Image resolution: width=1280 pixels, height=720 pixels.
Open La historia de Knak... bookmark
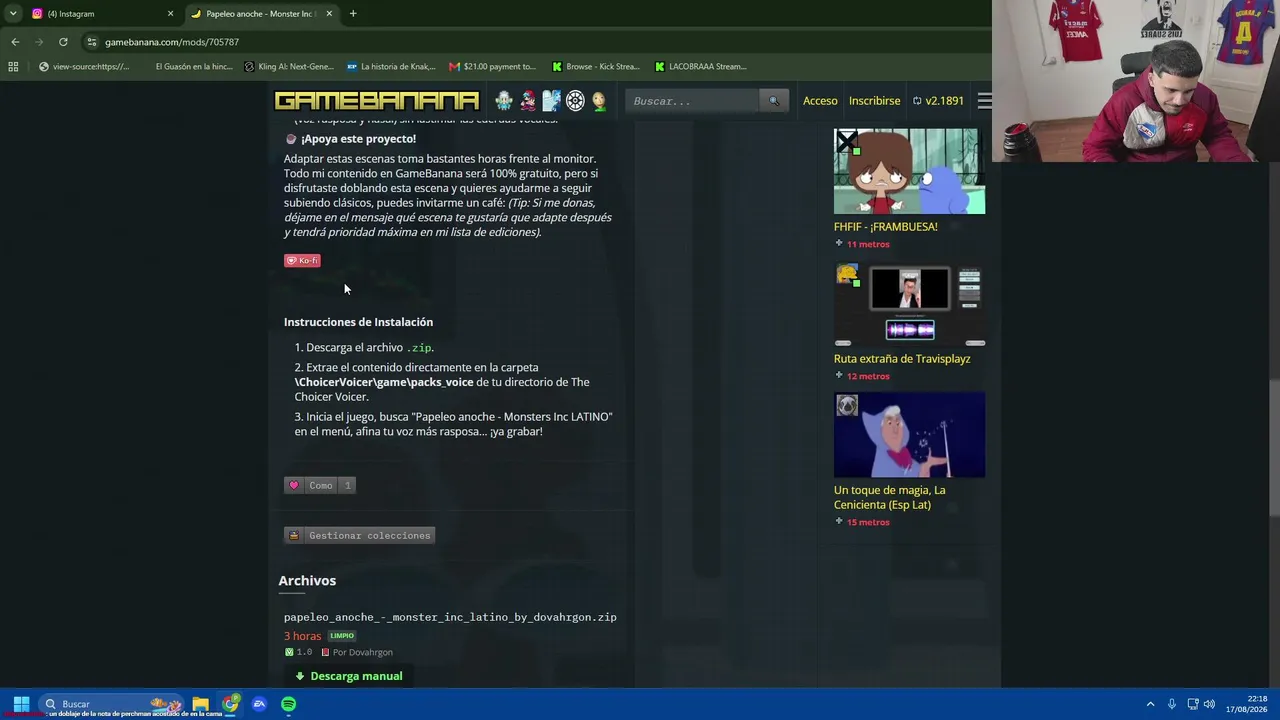click(x=391, y=67)
